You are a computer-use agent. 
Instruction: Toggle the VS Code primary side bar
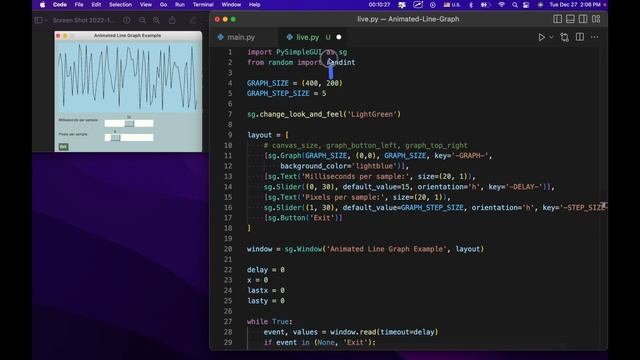(x=557, y=19)
